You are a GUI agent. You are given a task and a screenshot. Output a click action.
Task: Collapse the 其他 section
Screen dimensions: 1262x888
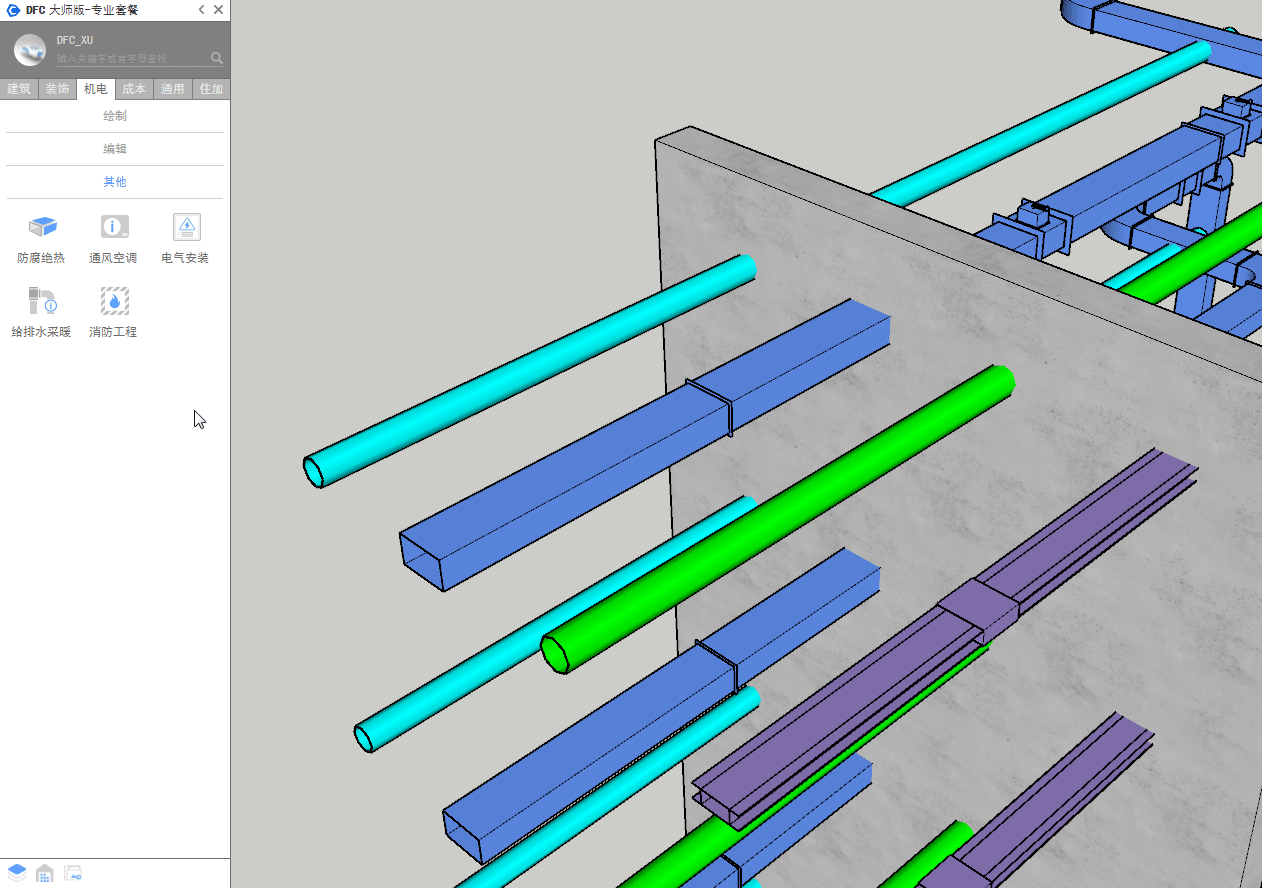pyautogui.click(x=115, y=182)
